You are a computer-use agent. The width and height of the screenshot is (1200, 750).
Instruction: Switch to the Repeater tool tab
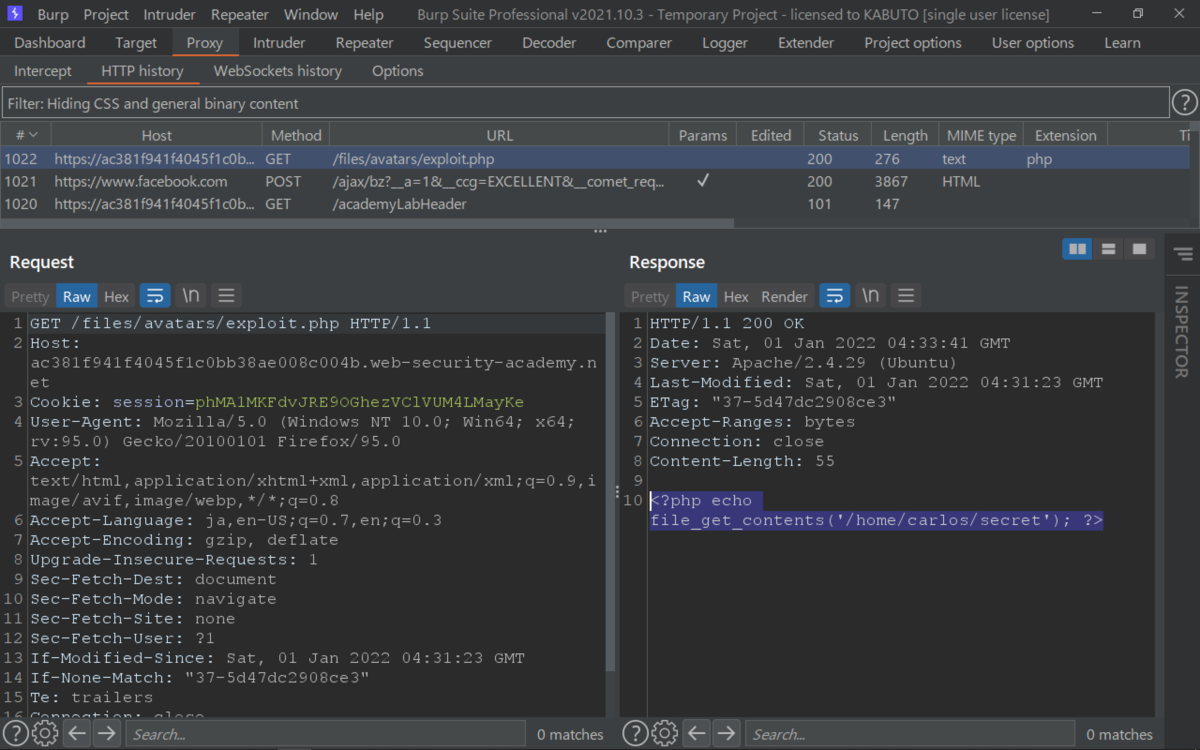point(365,43)
